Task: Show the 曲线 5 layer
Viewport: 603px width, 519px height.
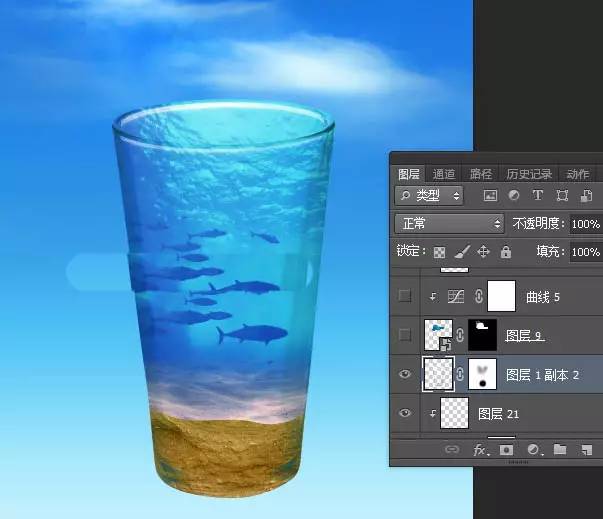Action: tap(404, 296)
